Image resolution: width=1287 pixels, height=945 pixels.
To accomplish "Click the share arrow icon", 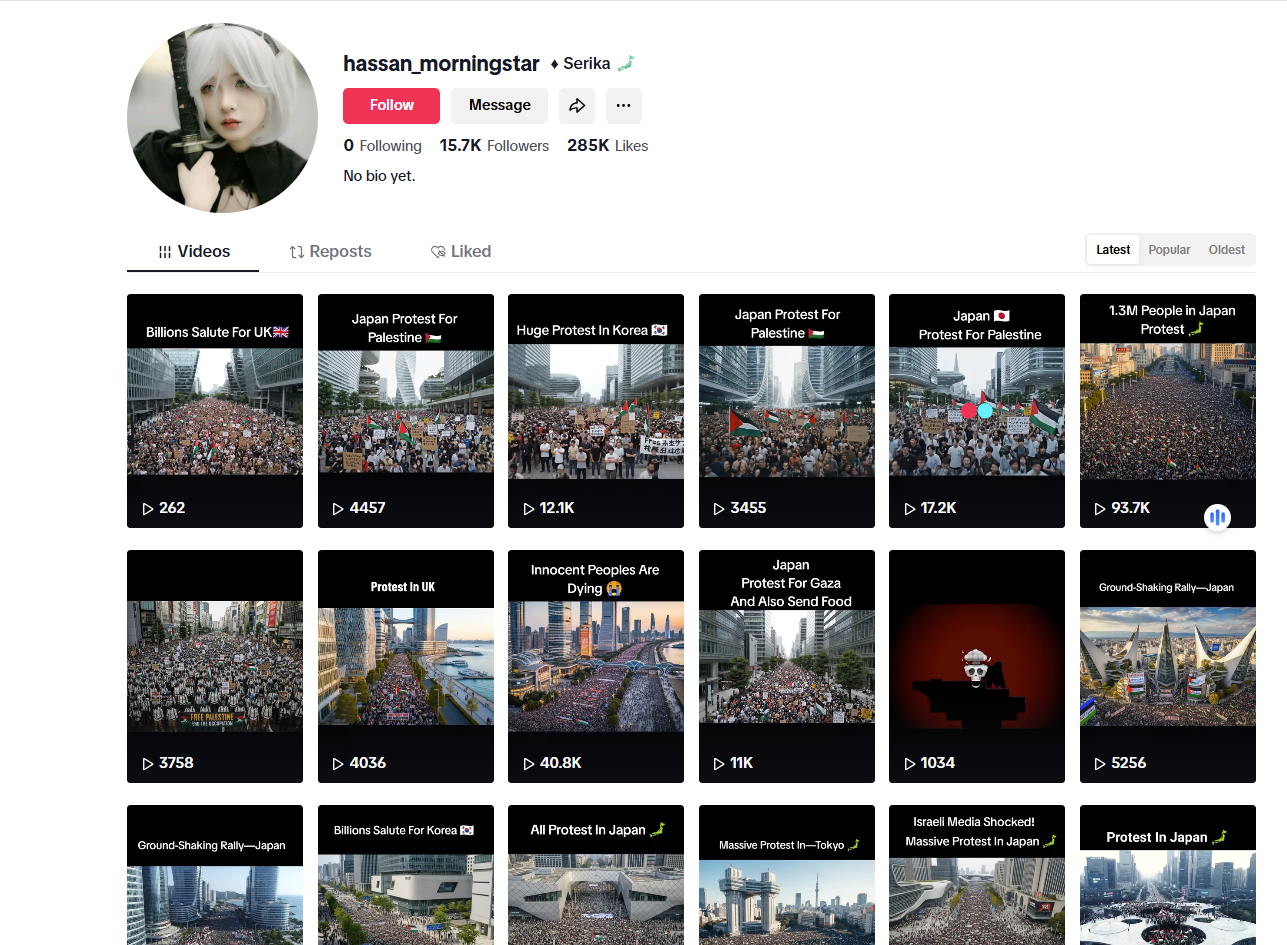I will click(x=577, y=106).
